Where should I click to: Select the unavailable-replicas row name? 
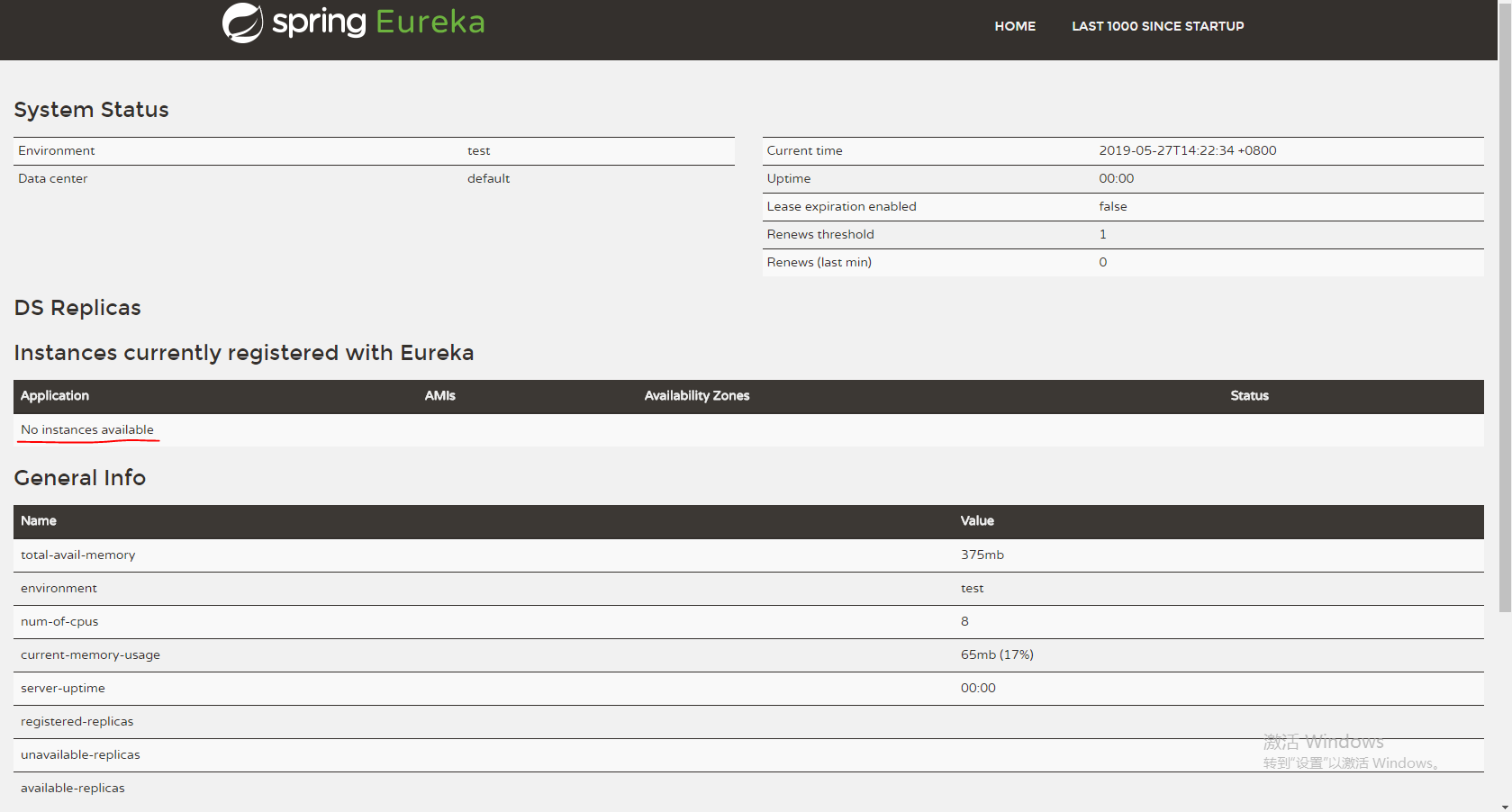coord(81,754)
